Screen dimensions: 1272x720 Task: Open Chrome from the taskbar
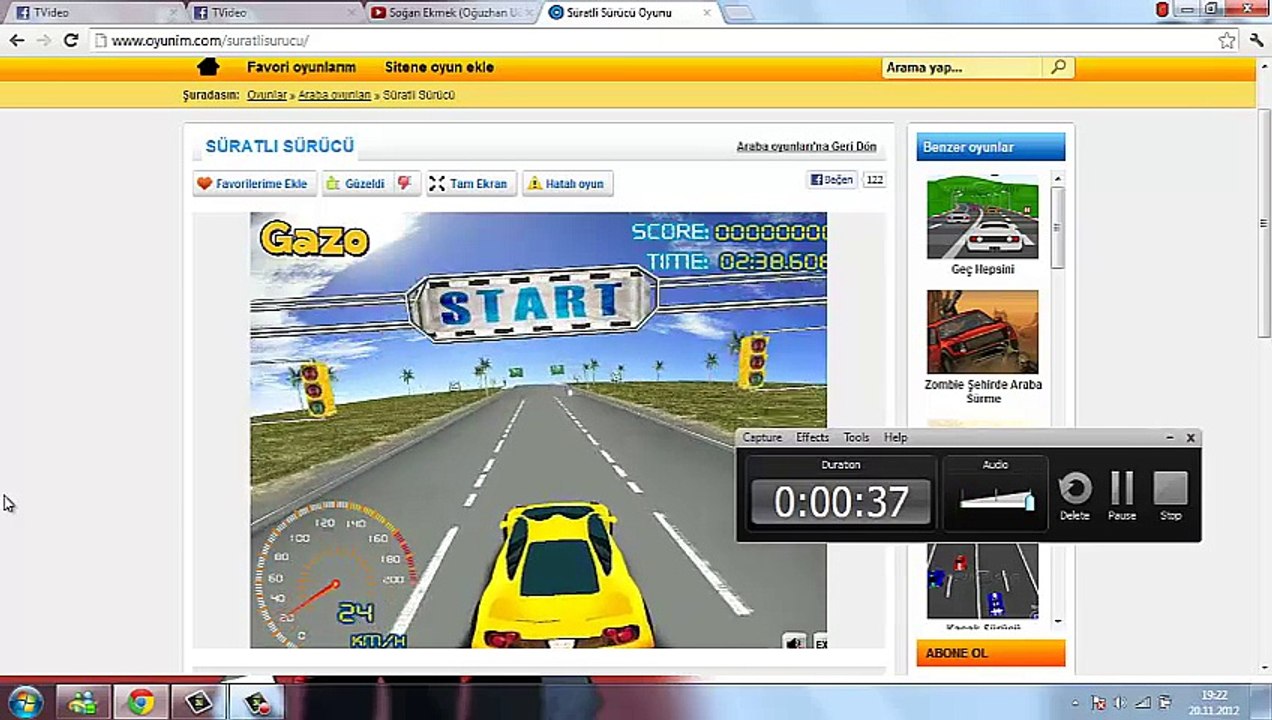140,702
